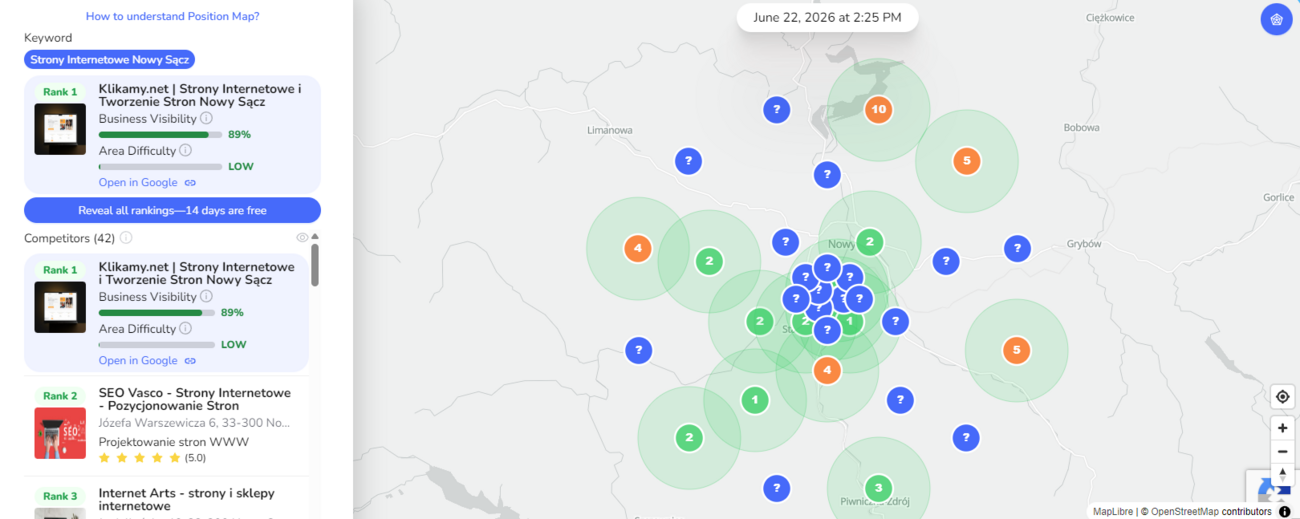Click Projektowanie stron WWW category text
The image size is (1300, 519).
click(174, 442)
